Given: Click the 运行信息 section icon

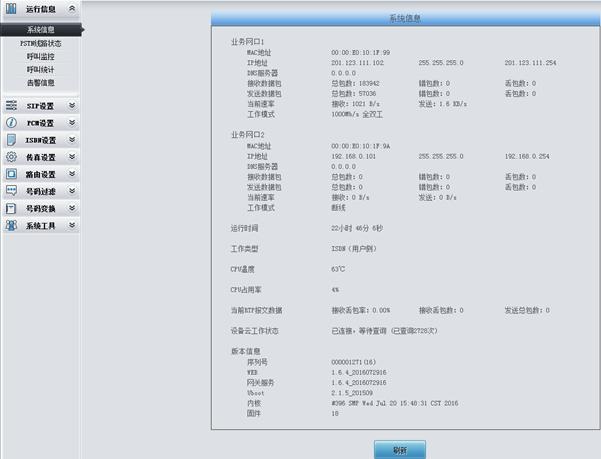Looking at the screenshot, I should tap(11, 8).
